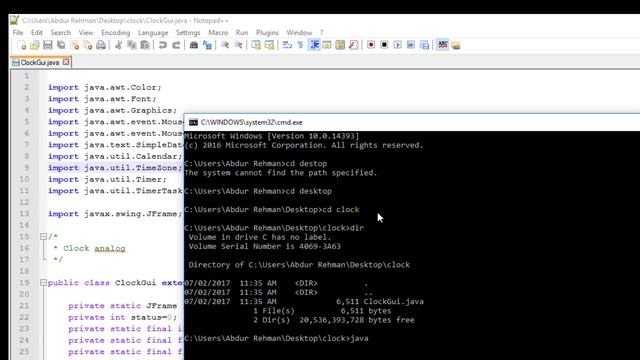Click '20,536,393,728 bytes free' text in cmd
The width and height of the screenshot is (640, 360).
coord(357,320)
